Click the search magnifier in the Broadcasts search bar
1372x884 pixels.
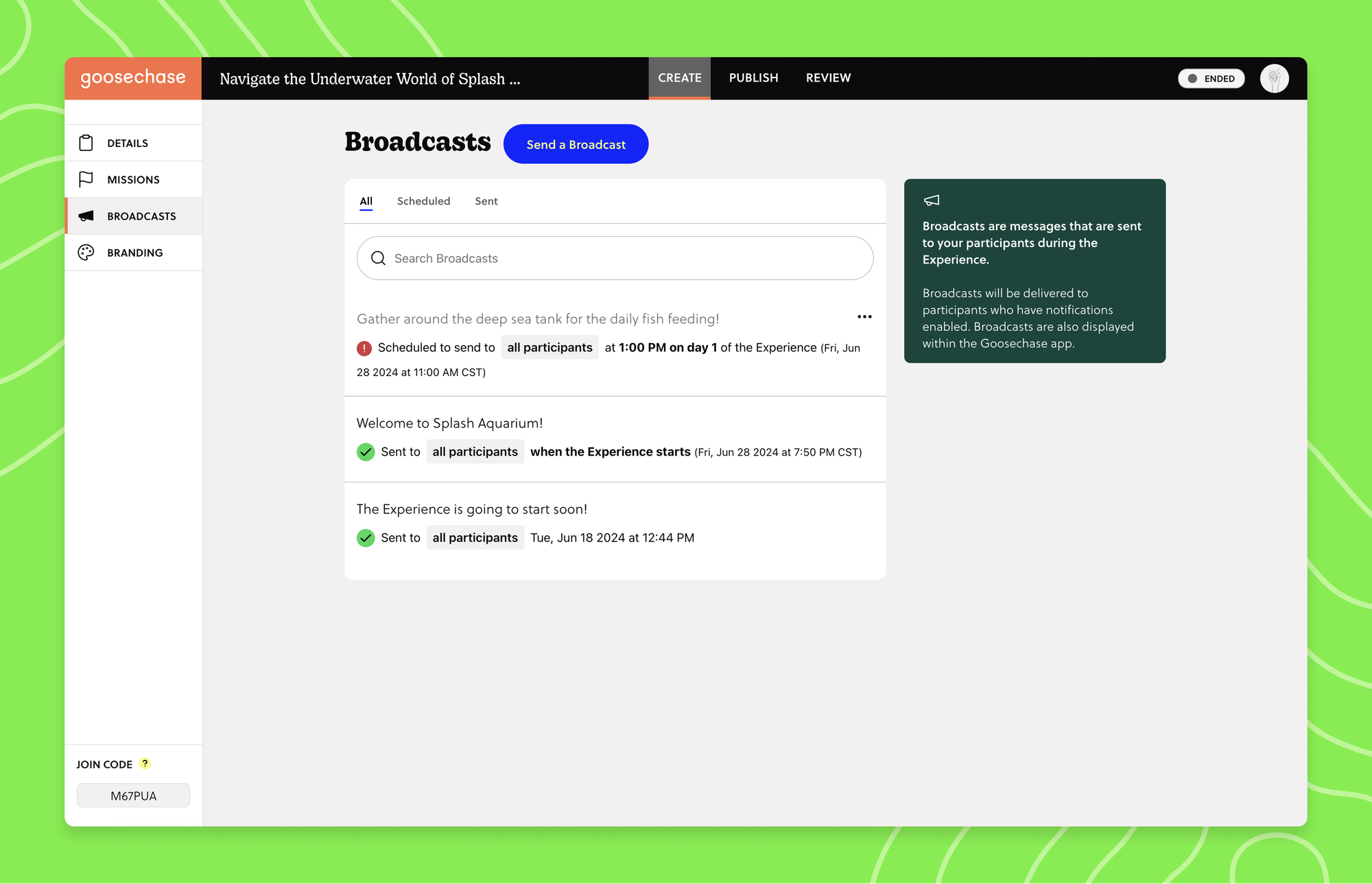[x=378, y=258]
